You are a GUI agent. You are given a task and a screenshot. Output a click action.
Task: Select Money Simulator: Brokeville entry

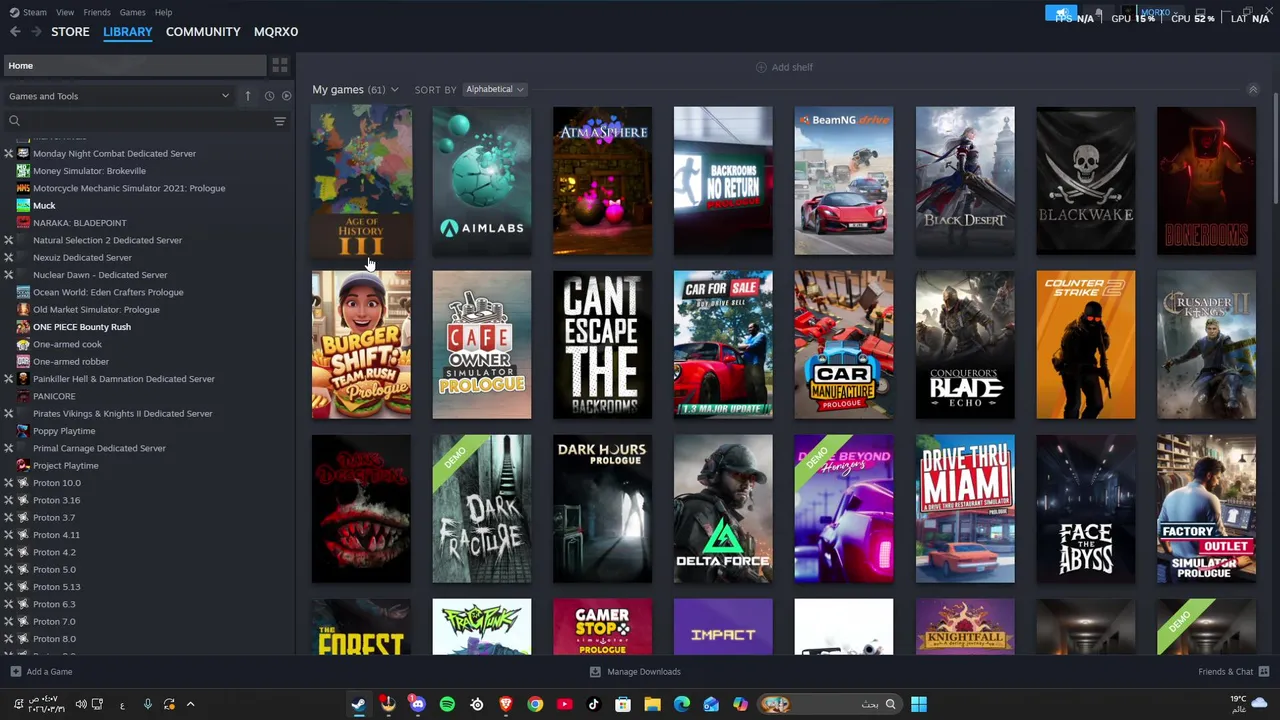(x=89, y=171)
